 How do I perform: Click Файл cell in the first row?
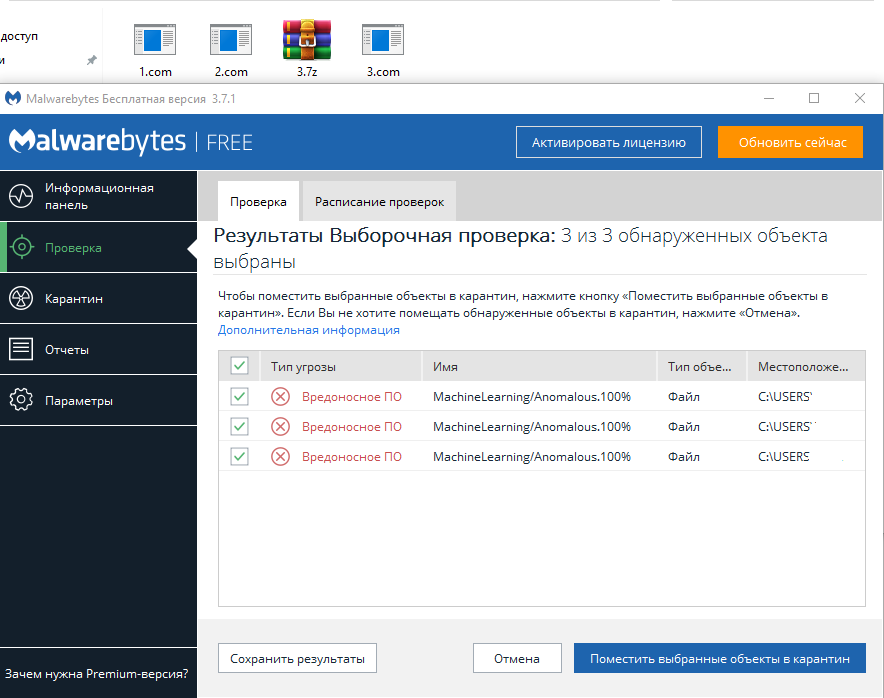tap(684, 397)
